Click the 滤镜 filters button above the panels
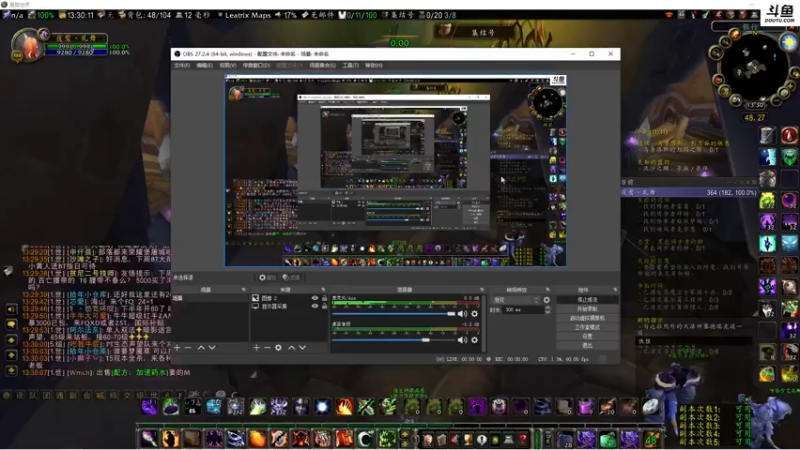Viewport: 800px width, 450px height. [x=291, y=278]
